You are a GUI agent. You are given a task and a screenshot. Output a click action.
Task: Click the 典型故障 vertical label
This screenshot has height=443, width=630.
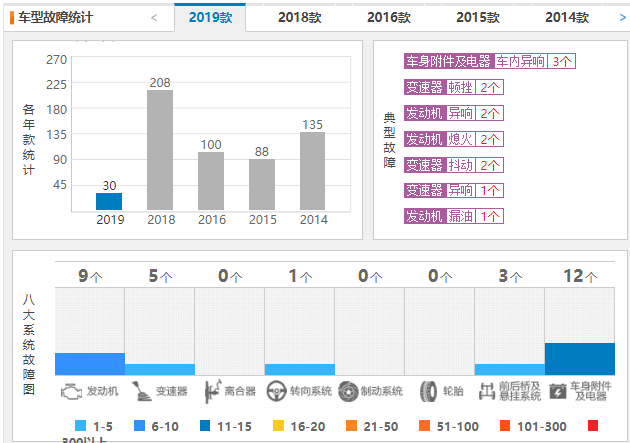tap(389, 140)
